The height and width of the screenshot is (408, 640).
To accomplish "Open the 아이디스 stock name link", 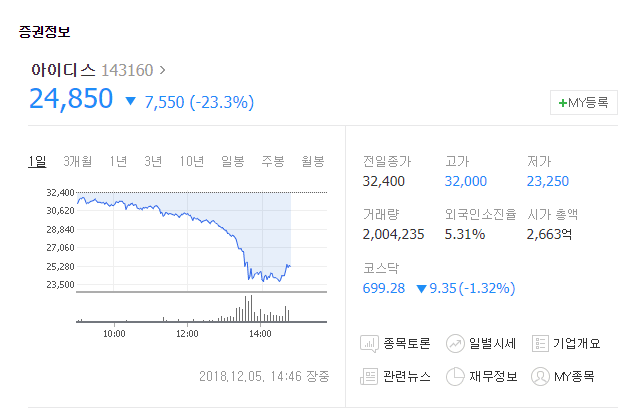I will [63, 70].
